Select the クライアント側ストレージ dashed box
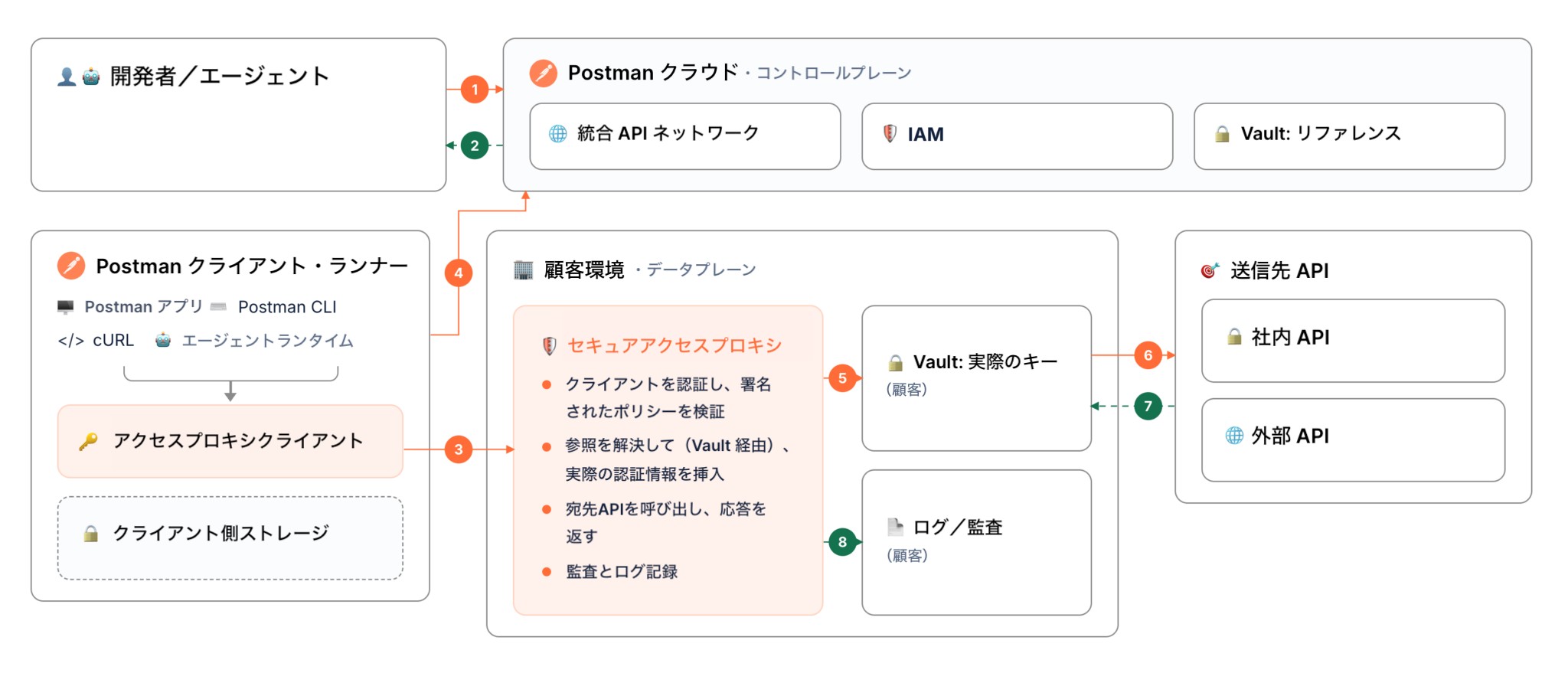1568x673 pixels. pos(230,537)
